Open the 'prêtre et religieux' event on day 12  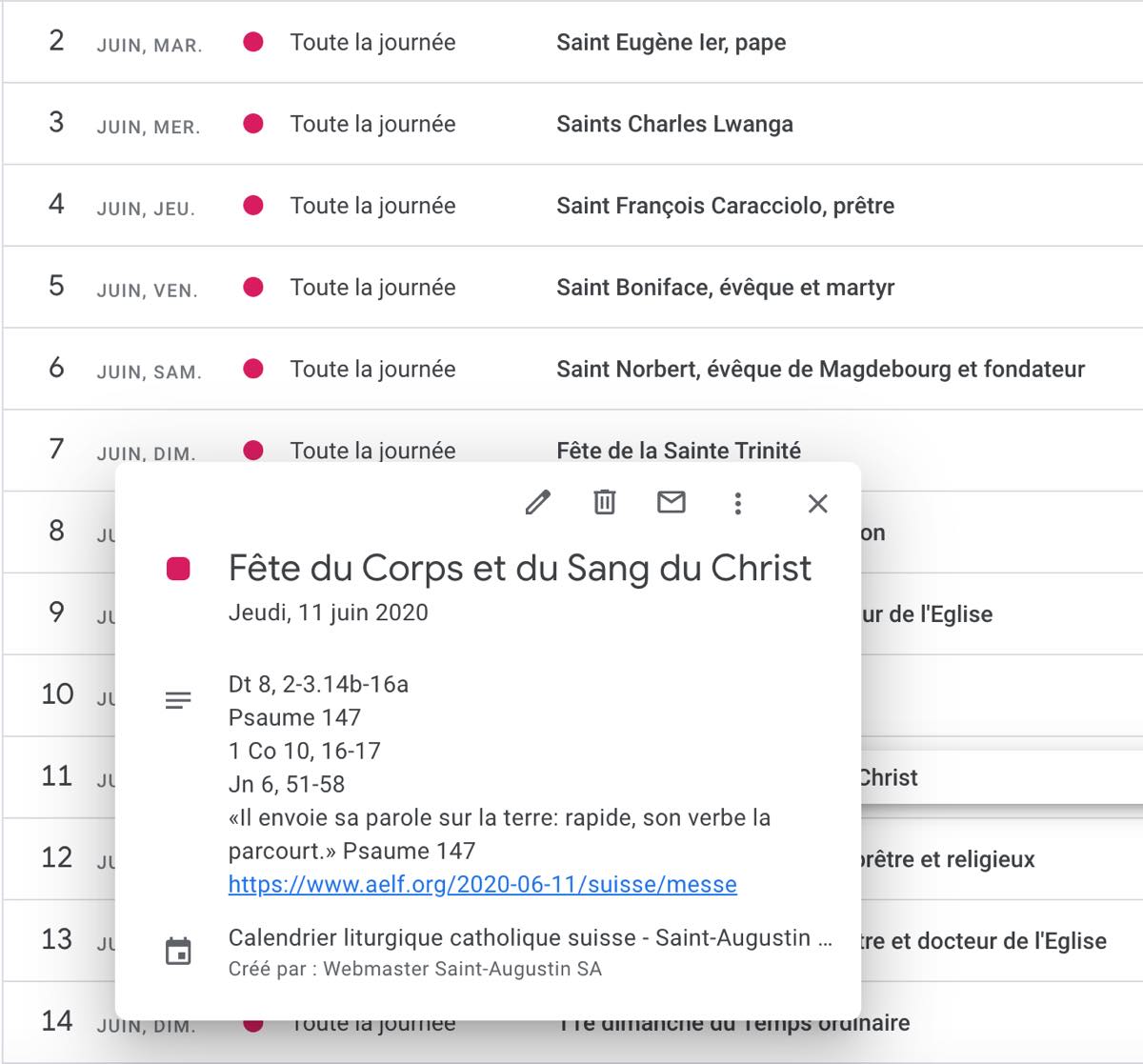point(948,859)
